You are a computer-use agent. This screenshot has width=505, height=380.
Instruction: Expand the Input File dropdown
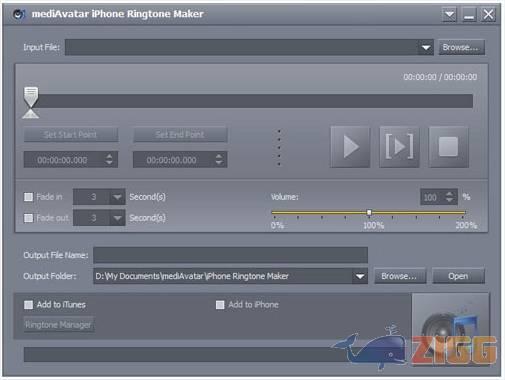(x=426, y=47)
